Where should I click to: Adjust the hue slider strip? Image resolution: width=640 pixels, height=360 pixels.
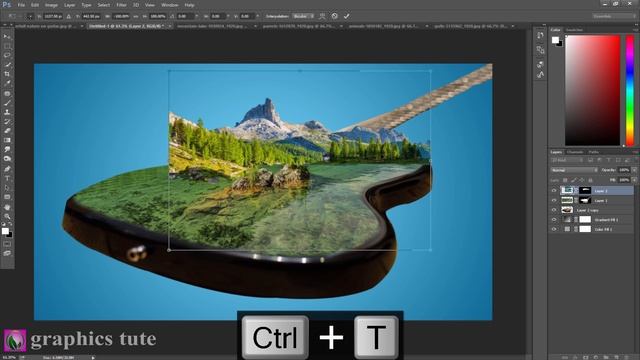point(630,90)
